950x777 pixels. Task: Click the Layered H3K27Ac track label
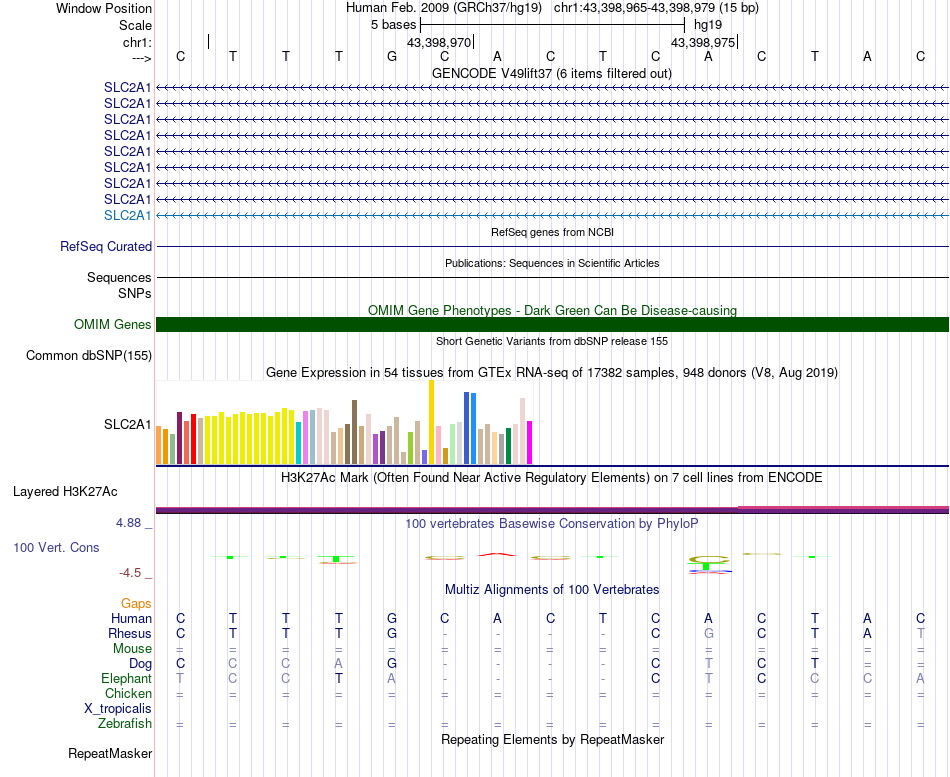coord(65,492)
